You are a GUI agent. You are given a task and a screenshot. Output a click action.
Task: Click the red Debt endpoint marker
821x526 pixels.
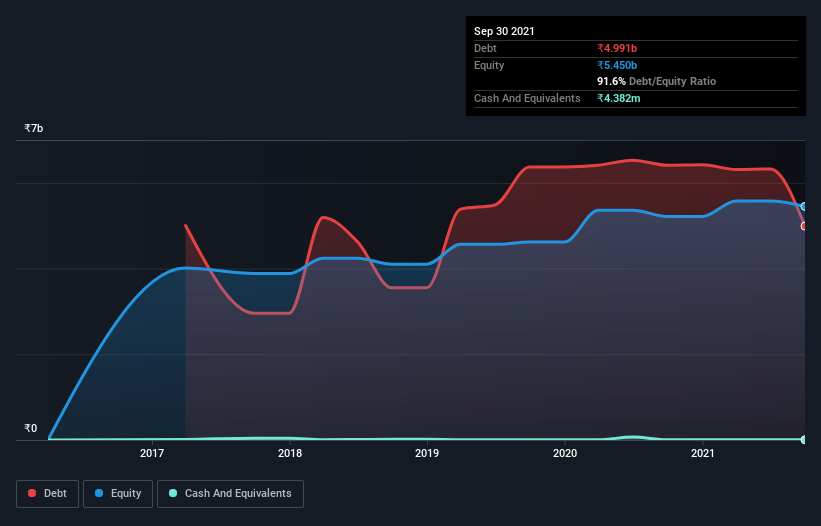pos(804,226)
